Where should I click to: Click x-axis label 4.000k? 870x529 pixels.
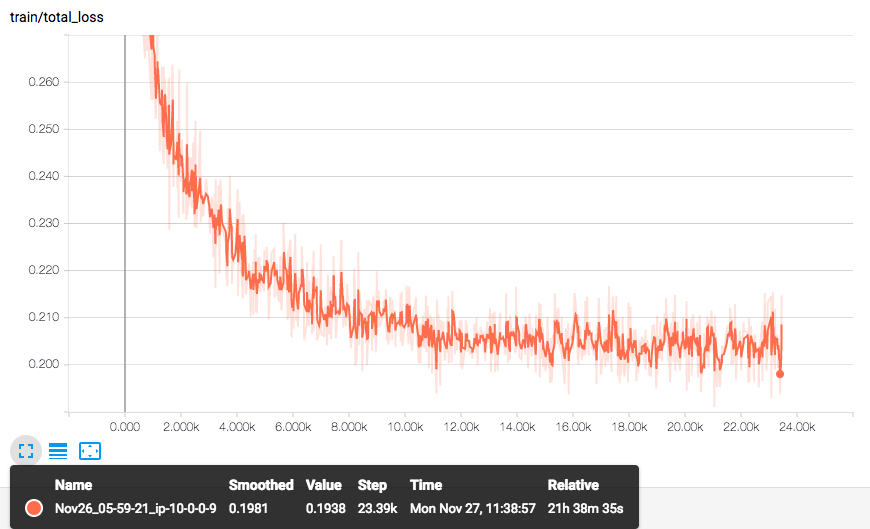tap(237, 427)
